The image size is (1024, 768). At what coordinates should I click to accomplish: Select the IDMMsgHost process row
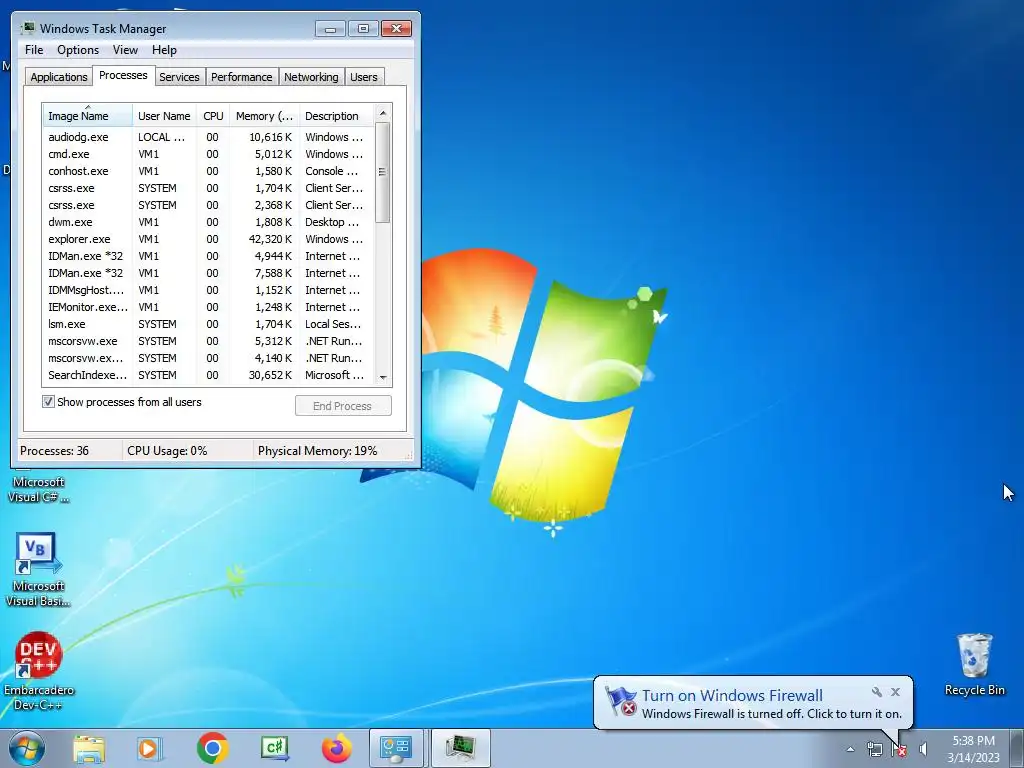pyautogui.click(x=208, y=290)
